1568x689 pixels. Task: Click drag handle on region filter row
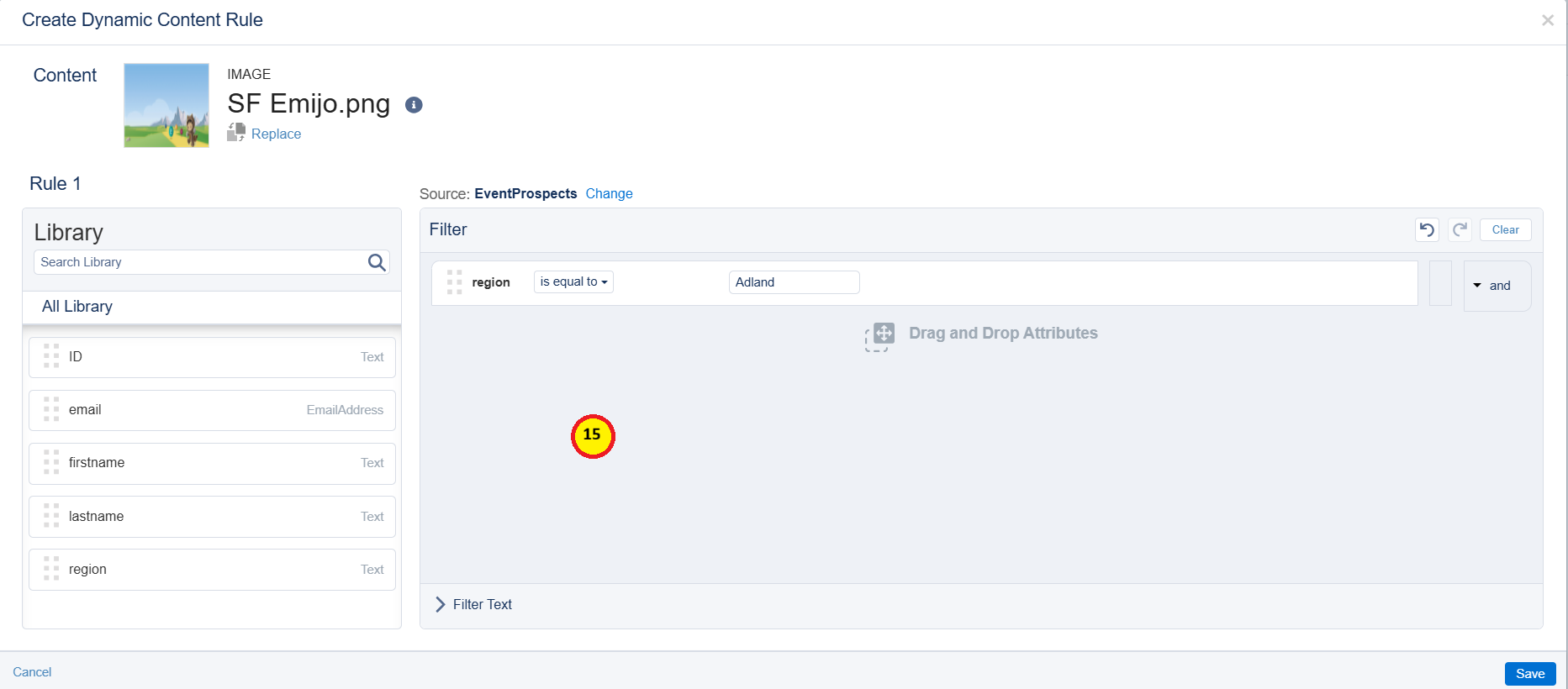[x=455, y=282]
